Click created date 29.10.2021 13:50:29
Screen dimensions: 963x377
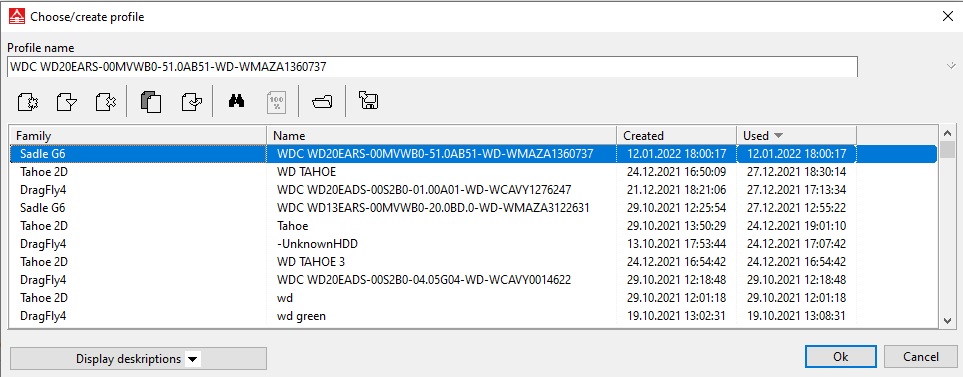point(677,226)
